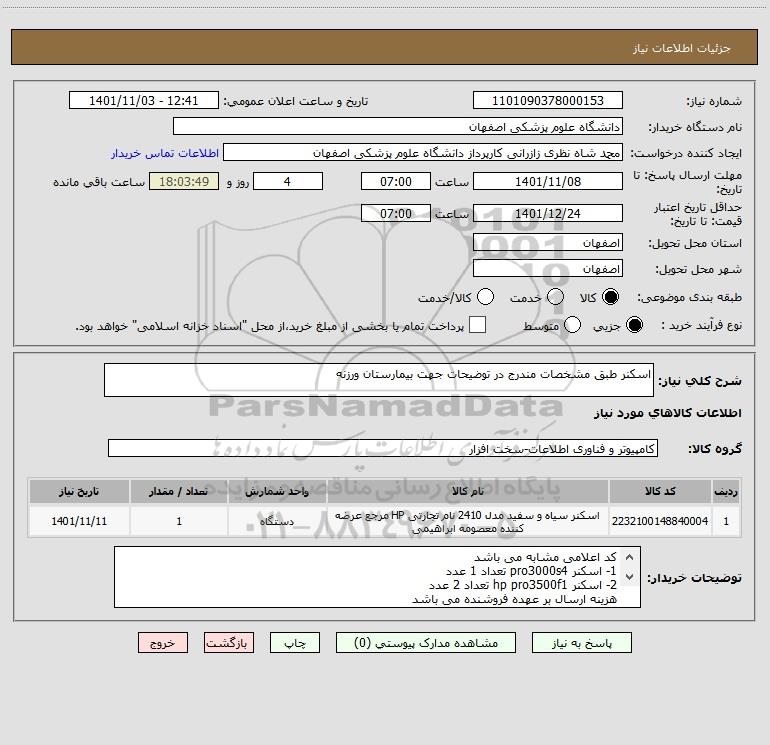
Task: Click the price validity date 1401/12/24
Action: pyautogui.click(x=548, y=213)
